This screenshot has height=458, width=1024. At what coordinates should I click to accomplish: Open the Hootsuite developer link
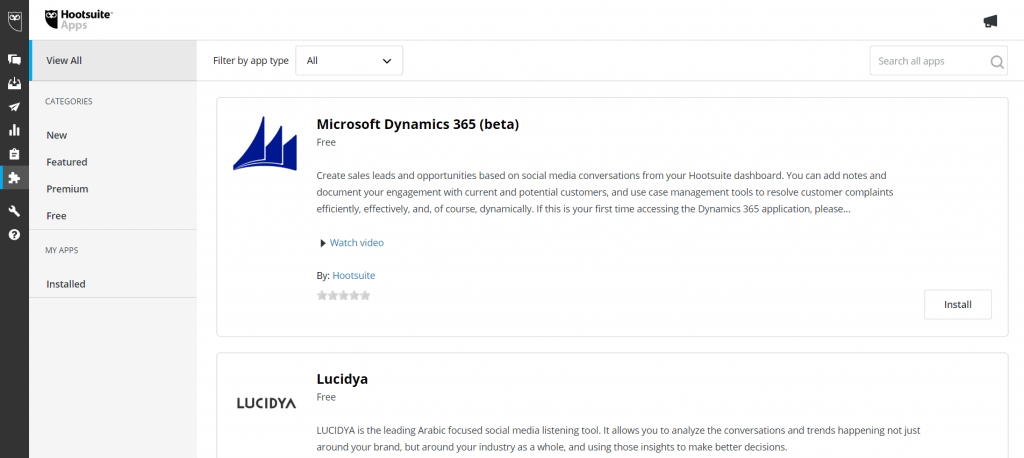(x=354, y=276)
